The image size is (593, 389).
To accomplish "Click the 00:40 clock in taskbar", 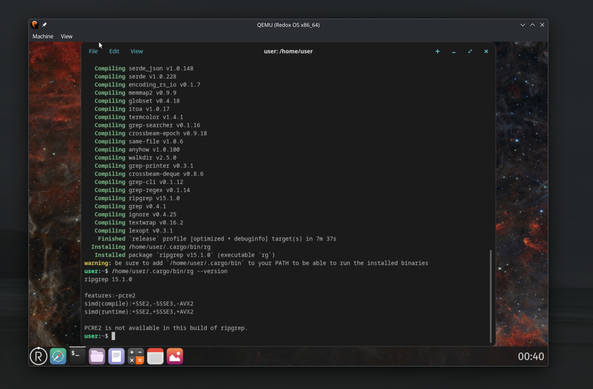I will click(x=531, y=356).
